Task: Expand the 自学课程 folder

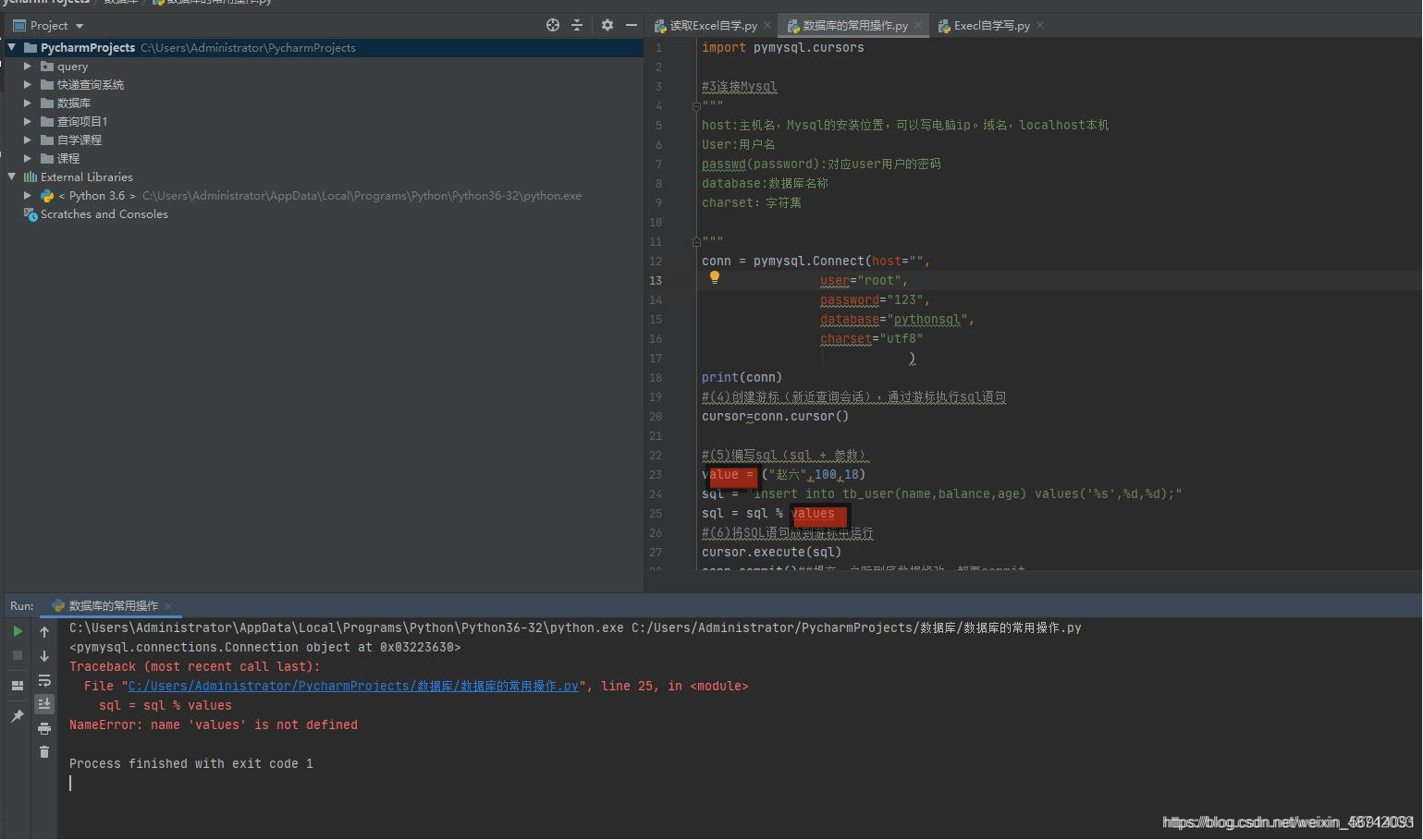Action: pos(28,140)
